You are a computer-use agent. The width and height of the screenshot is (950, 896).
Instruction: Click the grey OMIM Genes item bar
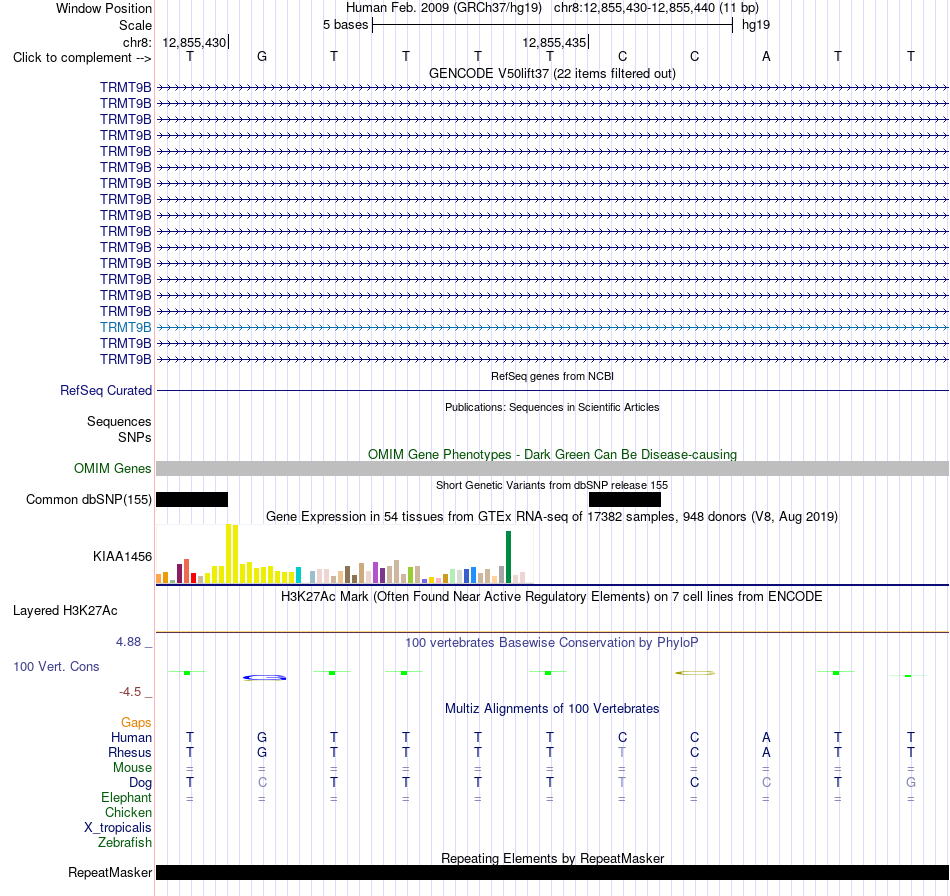(552, 468)
